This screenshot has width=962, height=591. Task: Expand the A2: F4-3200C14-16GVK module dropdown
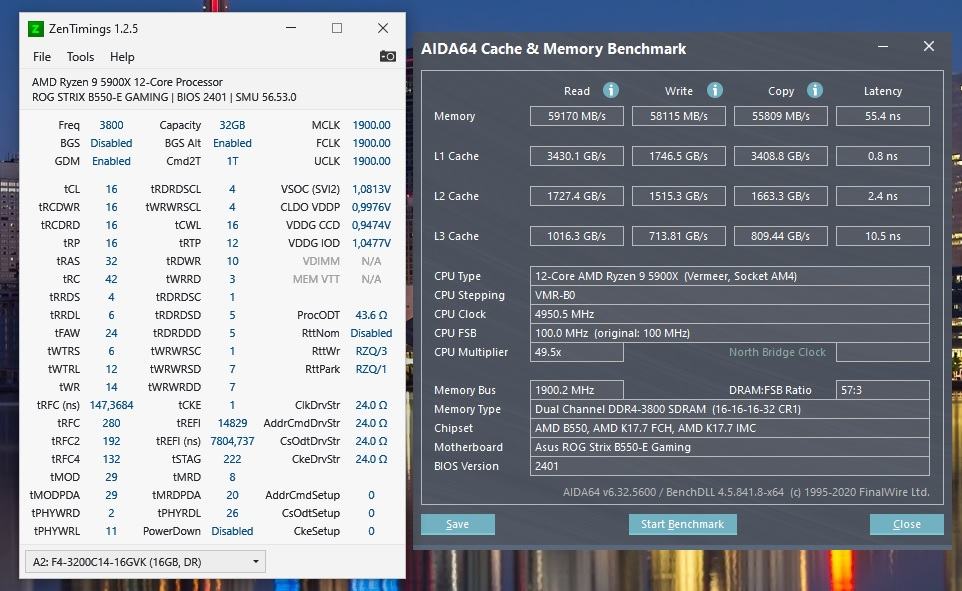click(x=145, y=562)
